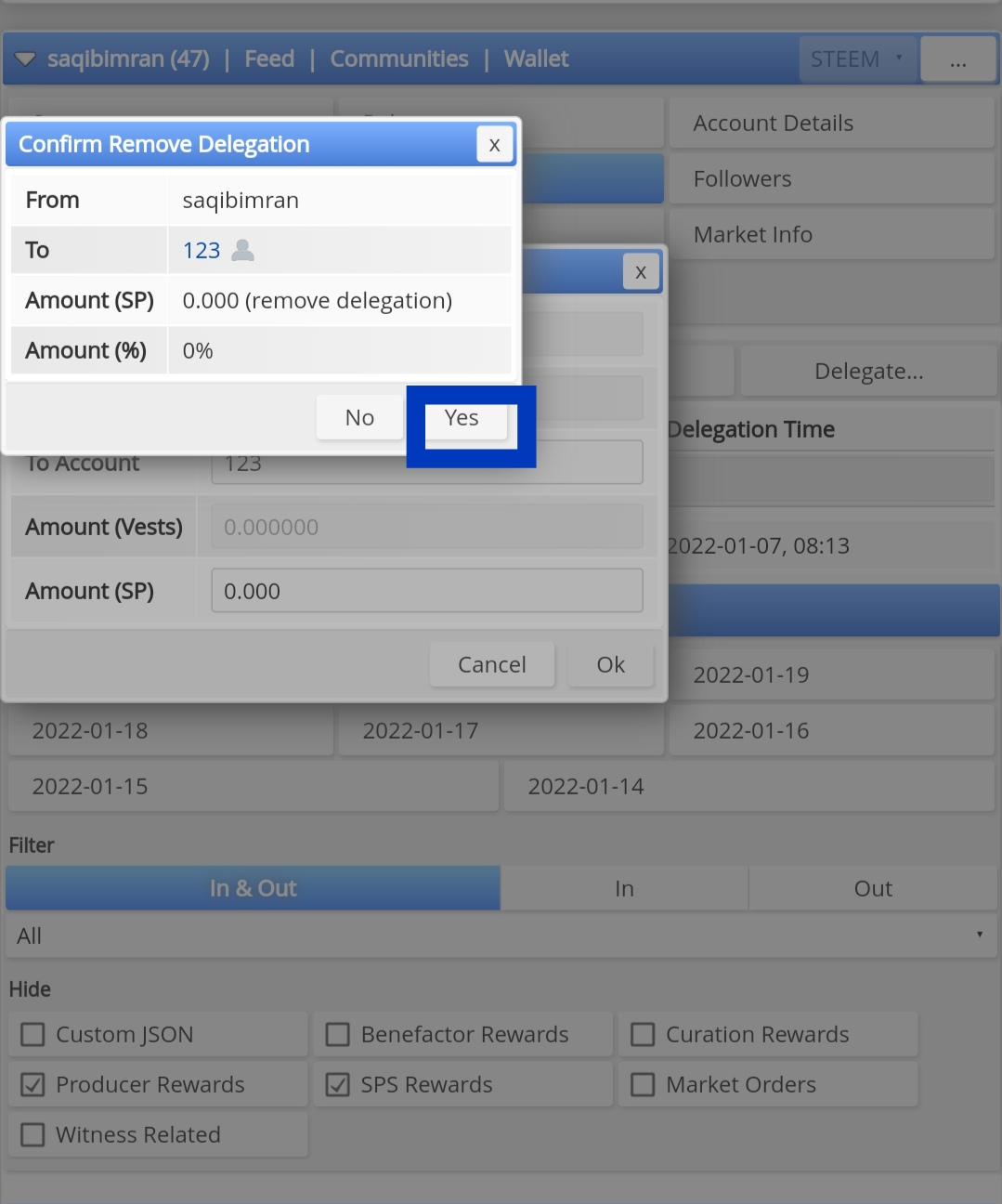Focus the Amount (SP) input field
This screenshot has height=1204, width=1002.
(427, 591)
